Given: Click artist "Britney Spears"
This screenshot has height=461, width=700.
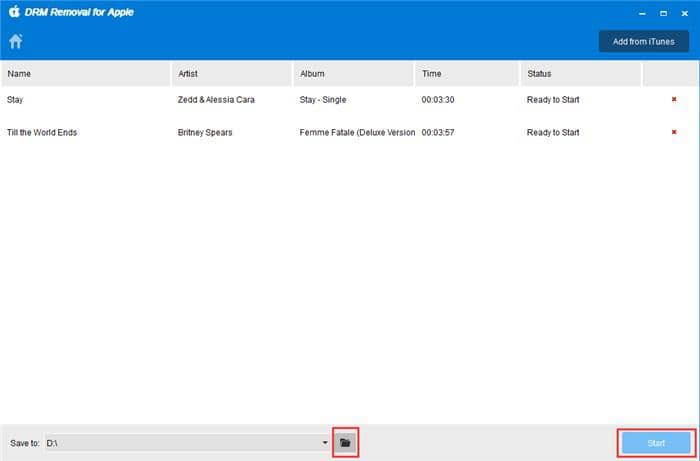Looking at the screenshot, I should 205,133.
